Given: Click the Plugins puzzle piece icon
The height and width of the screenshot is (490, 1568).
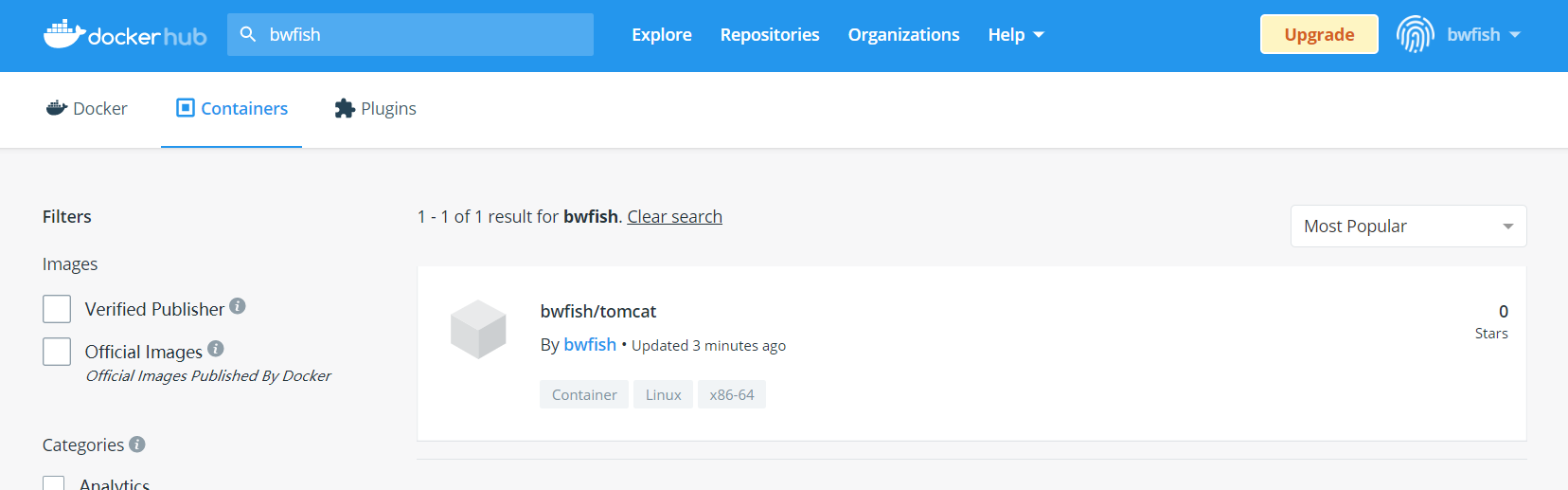Looking at the screenshot, I should [345, 108].
